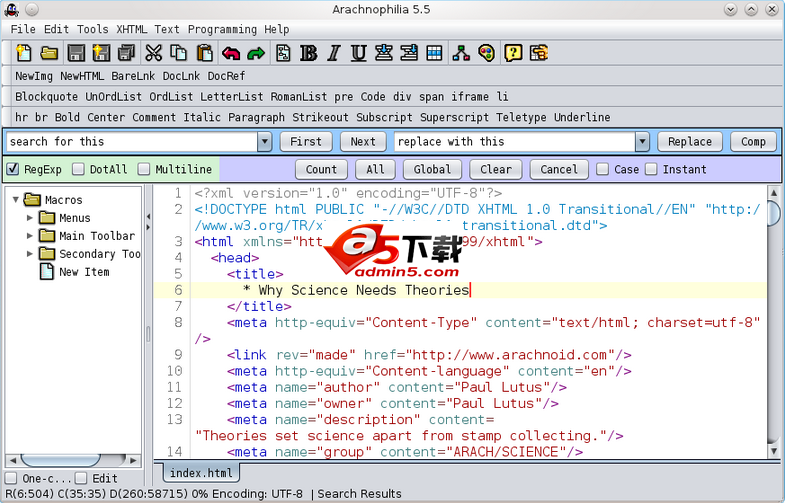
Task: Cut selection with scissors icon
Action: coord(153,53)
